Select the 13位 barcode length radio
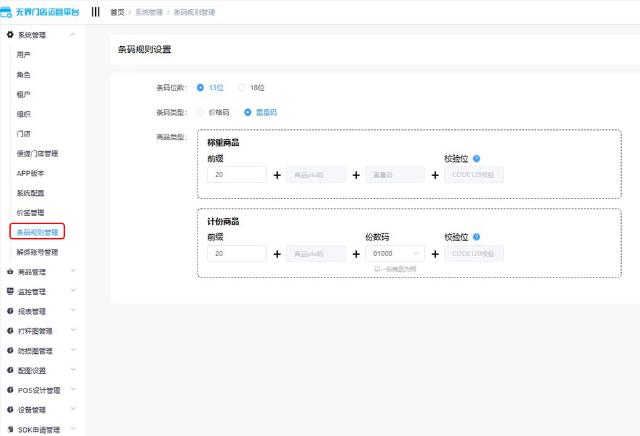The width and height of the screenshot is (640, 436). 200,88
